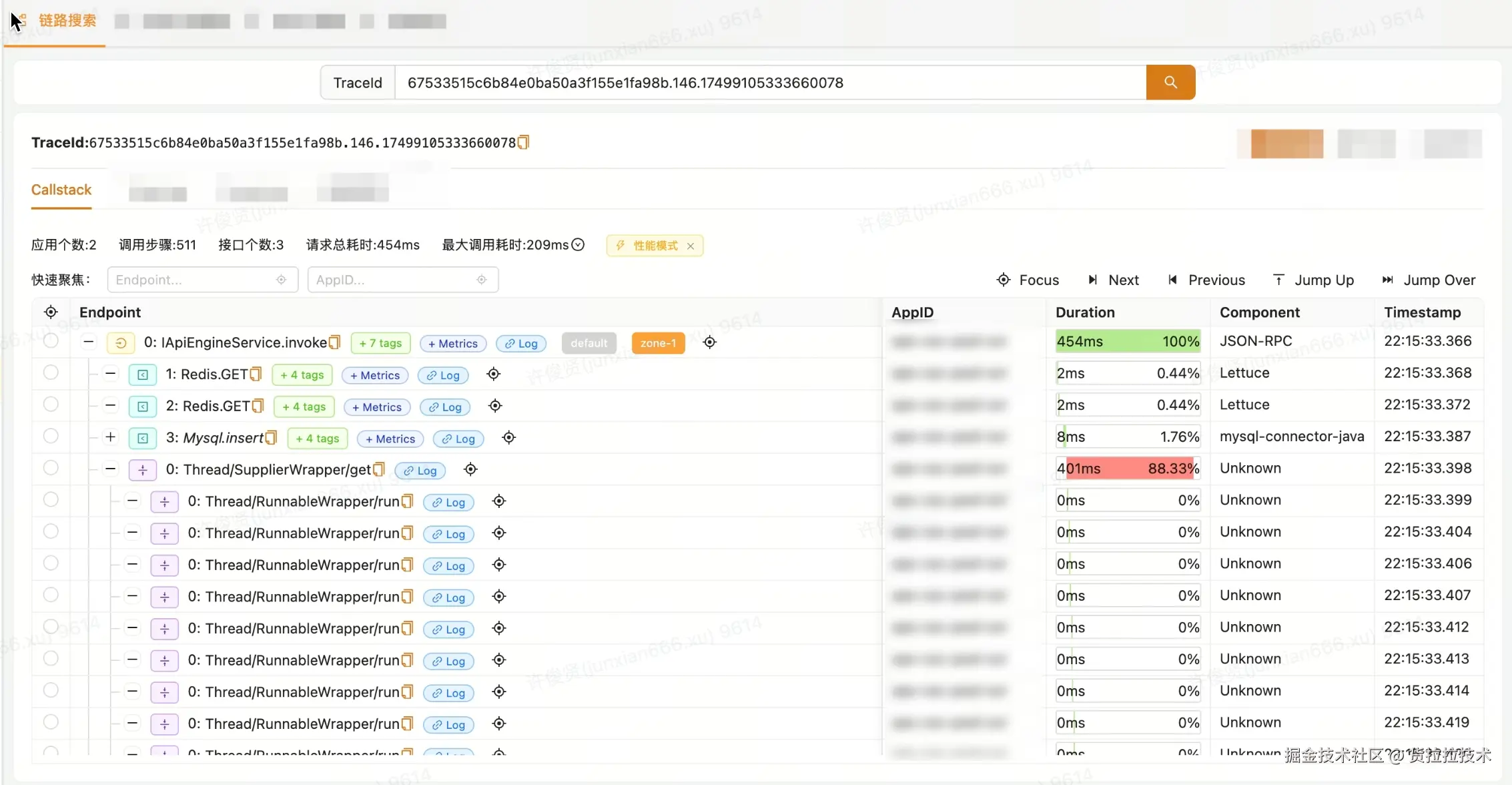Collapse the root IApiEngineService.invoke node

coord(88,342)
